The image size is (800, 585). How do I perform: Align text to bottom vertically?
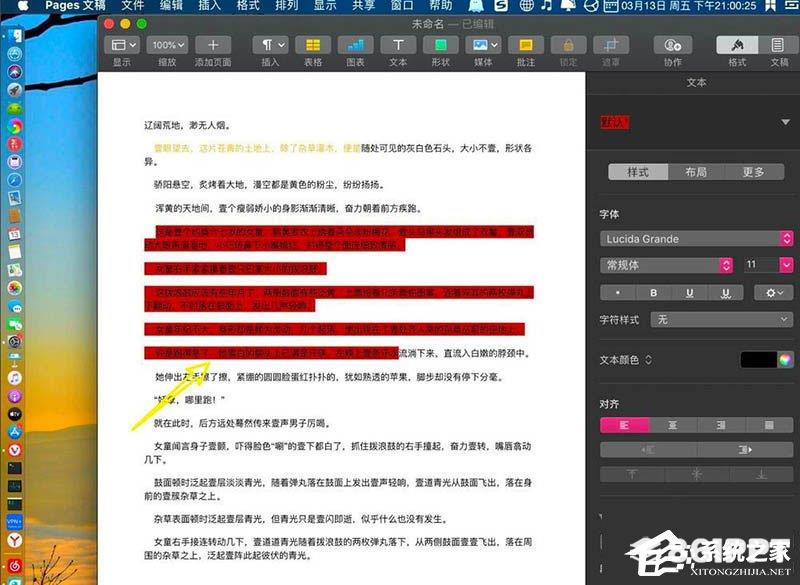coord(761,474)
